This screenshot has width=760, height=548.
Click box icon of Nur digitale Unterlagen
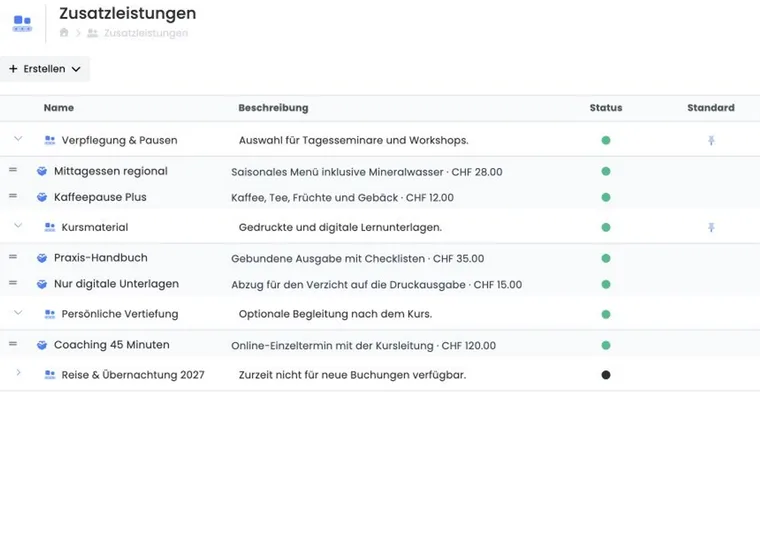tap(42, 284)
